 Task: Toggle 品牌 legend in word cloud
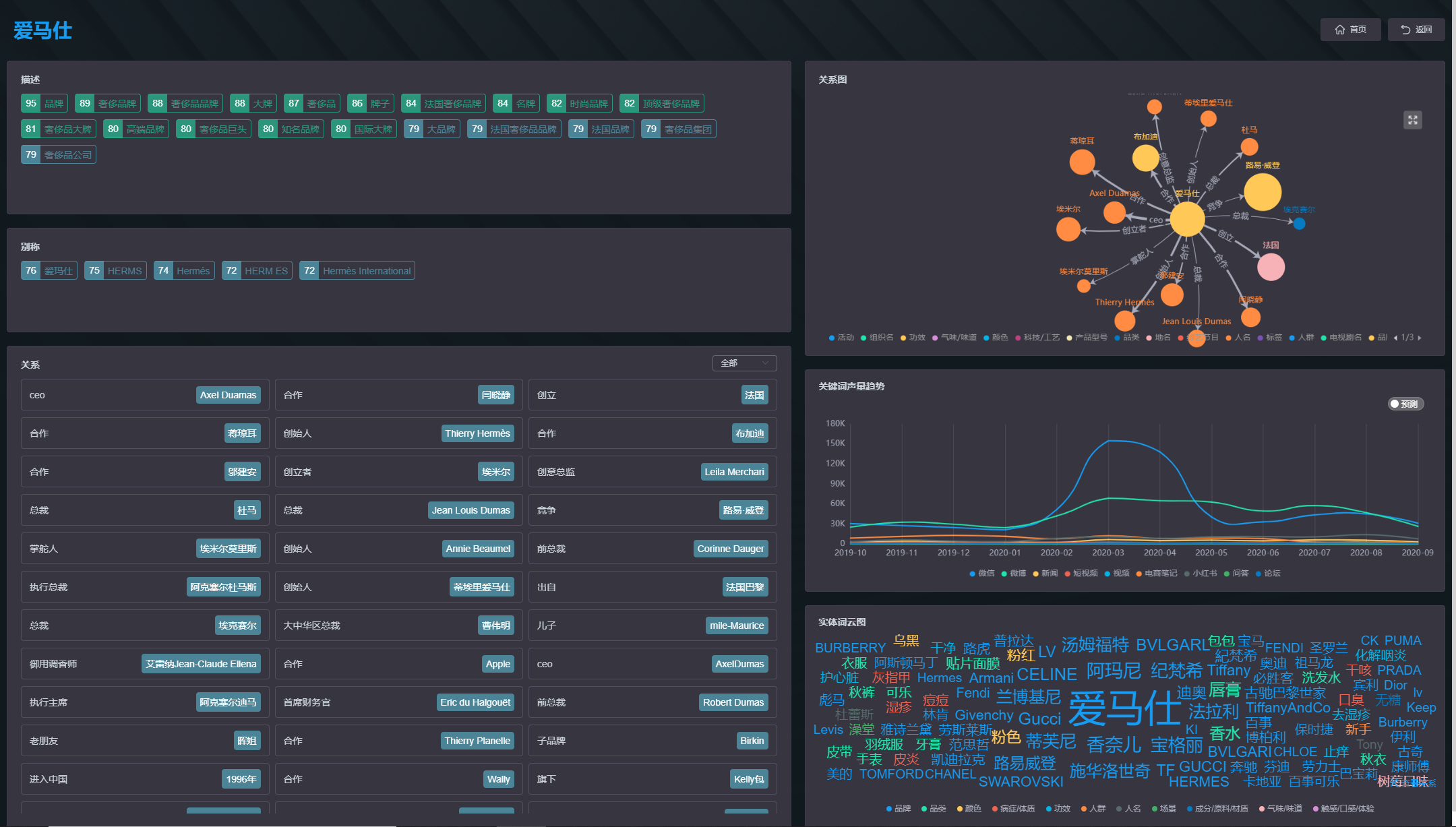(899, 809)
